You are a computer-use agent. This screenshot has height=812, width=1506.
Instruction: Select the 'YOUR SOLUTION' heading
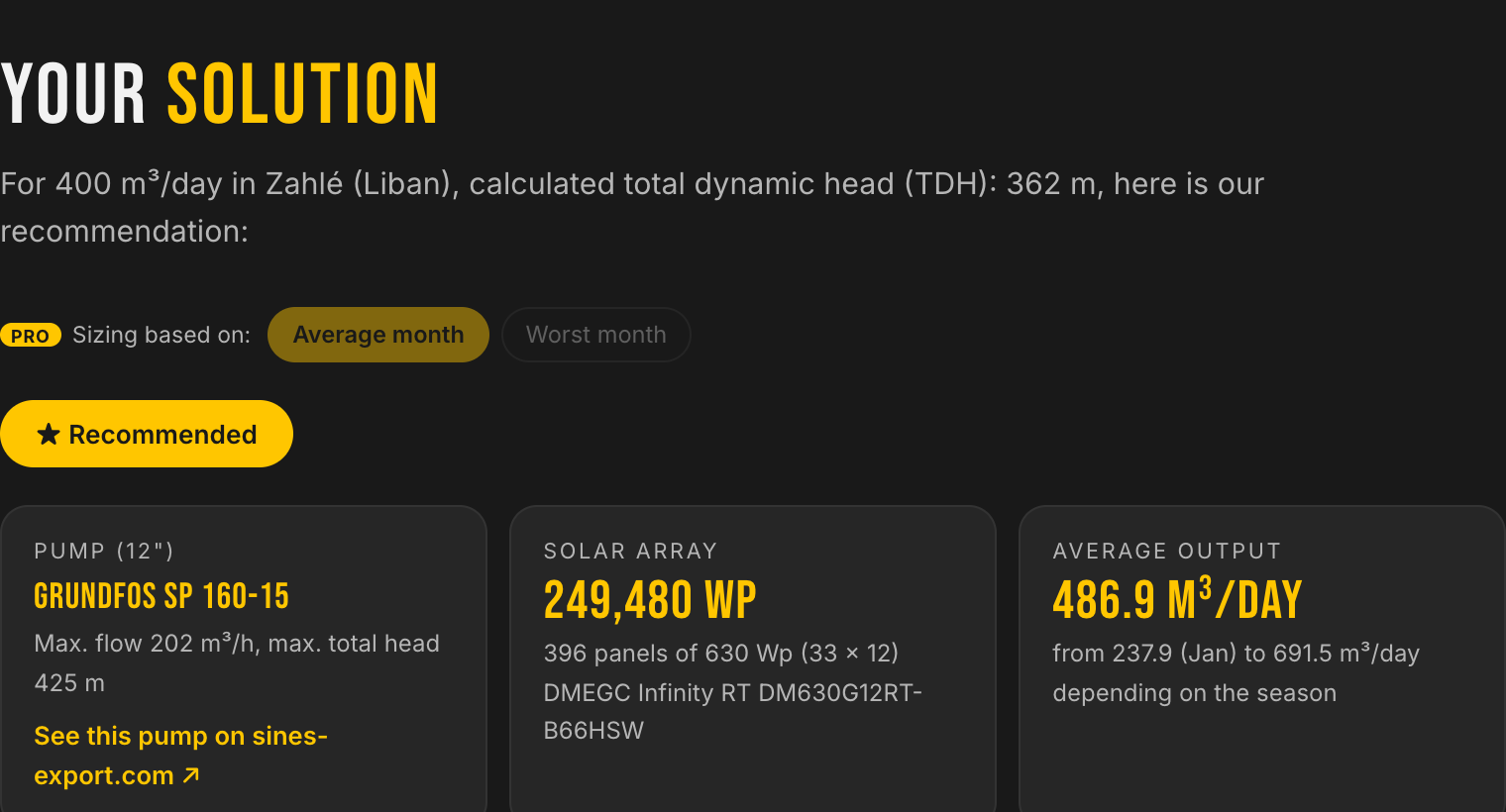pos(220,94)
